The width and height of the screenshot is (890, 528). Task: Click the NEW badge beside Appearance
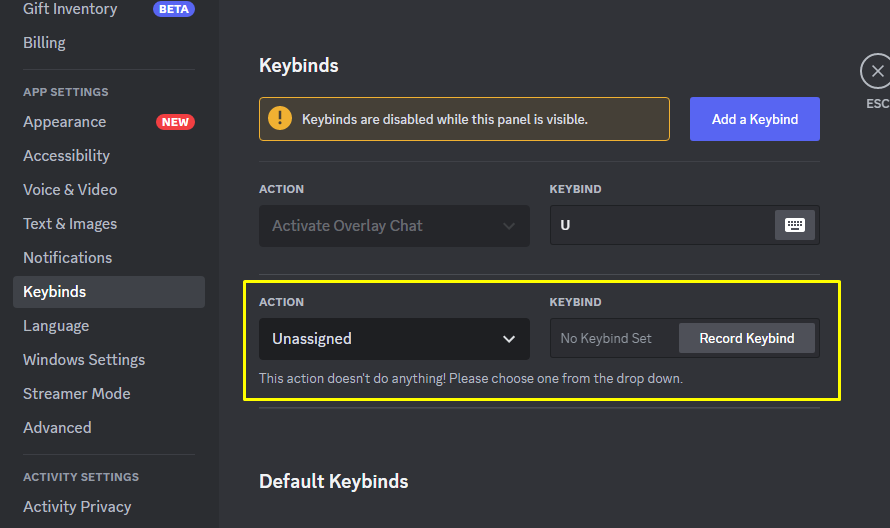175,122
